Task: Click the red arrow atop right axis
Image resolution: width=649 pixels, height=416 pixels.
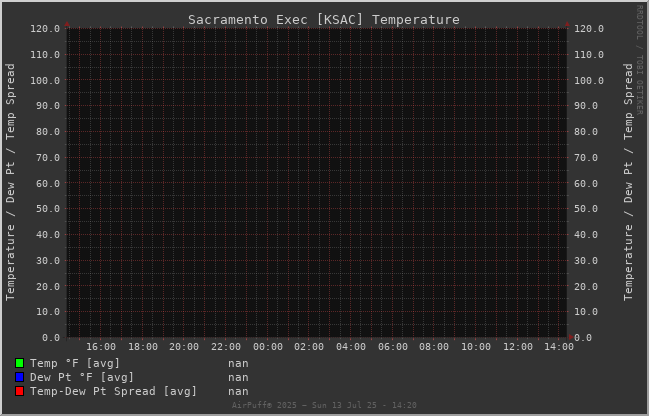Action: coord(567,24)
